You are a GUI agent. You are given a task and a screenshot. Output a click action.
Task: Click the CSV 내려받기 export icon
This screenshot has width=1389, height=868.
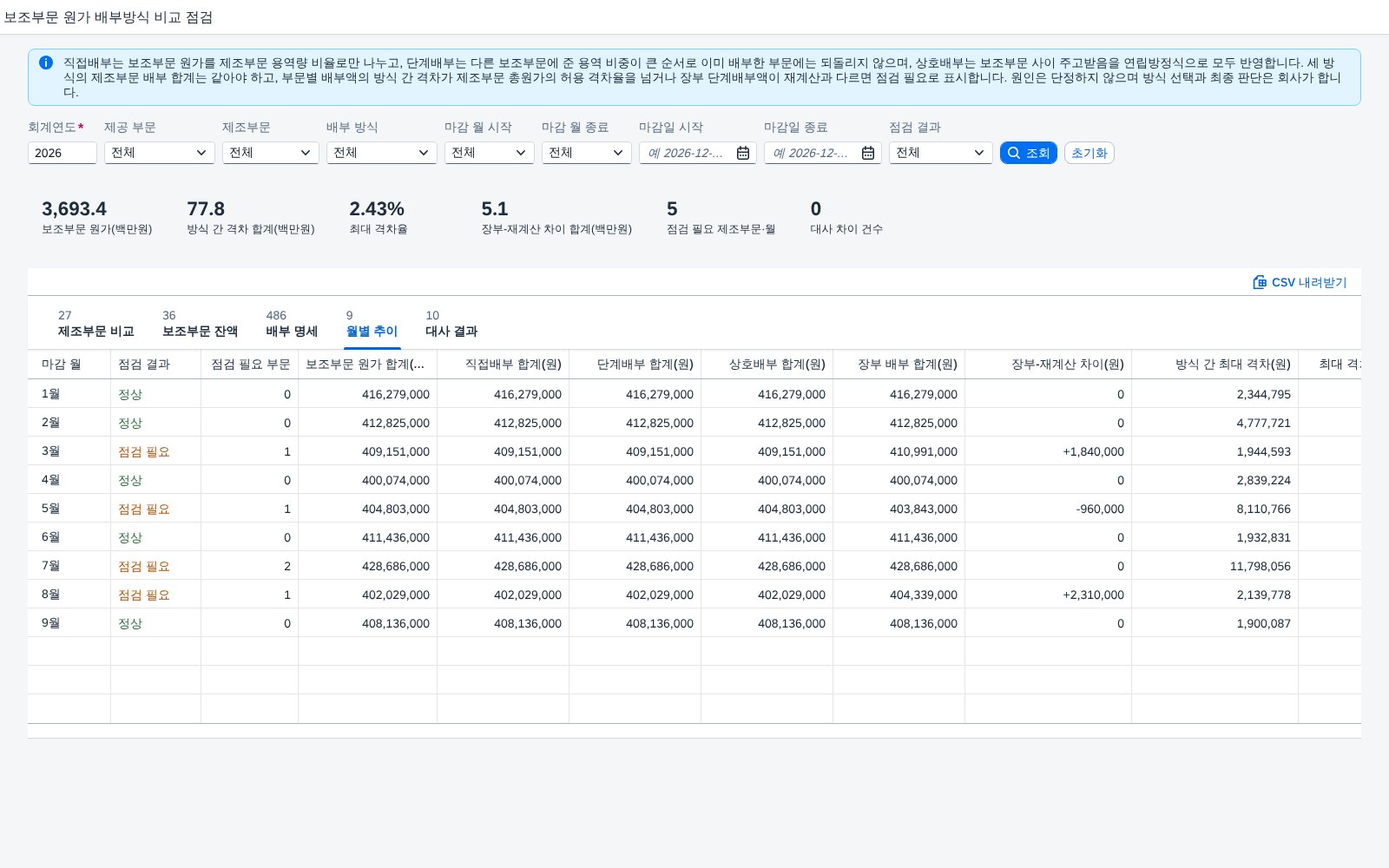pos(1260,282)
